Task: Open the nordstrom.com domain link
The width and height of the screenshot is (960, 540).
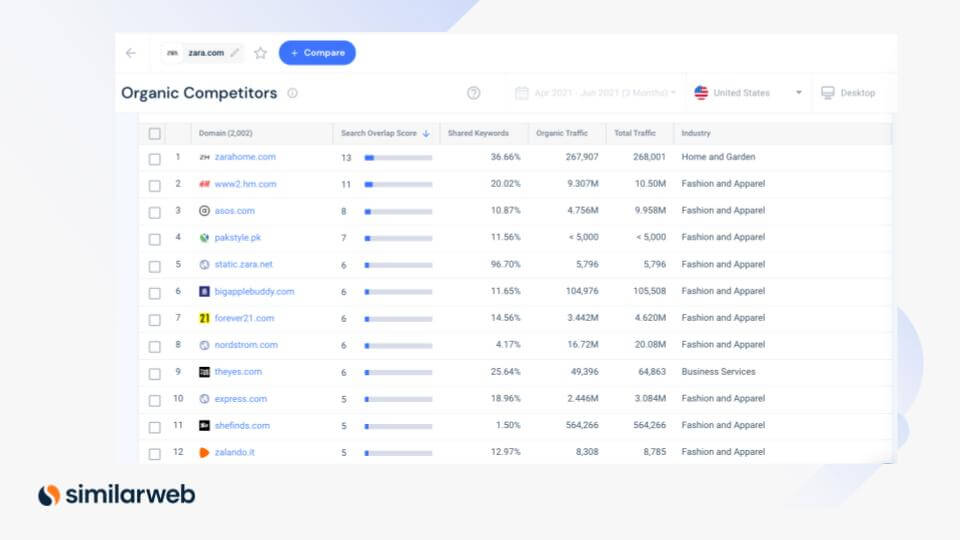Action: click(246, 345)
